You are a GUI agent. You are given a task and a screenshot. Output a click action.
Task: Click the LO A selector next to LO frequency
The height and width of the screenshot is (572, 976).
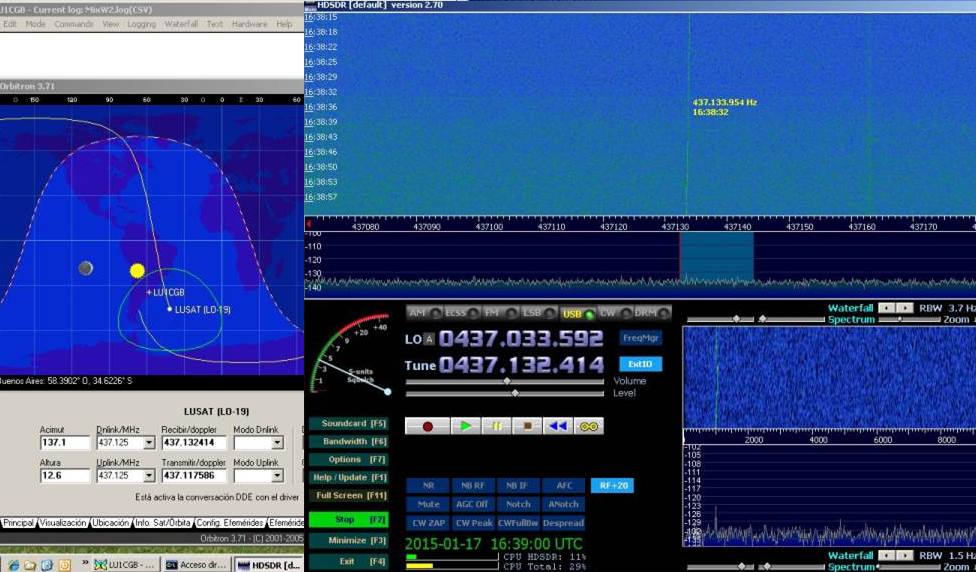tap(429, 339)
